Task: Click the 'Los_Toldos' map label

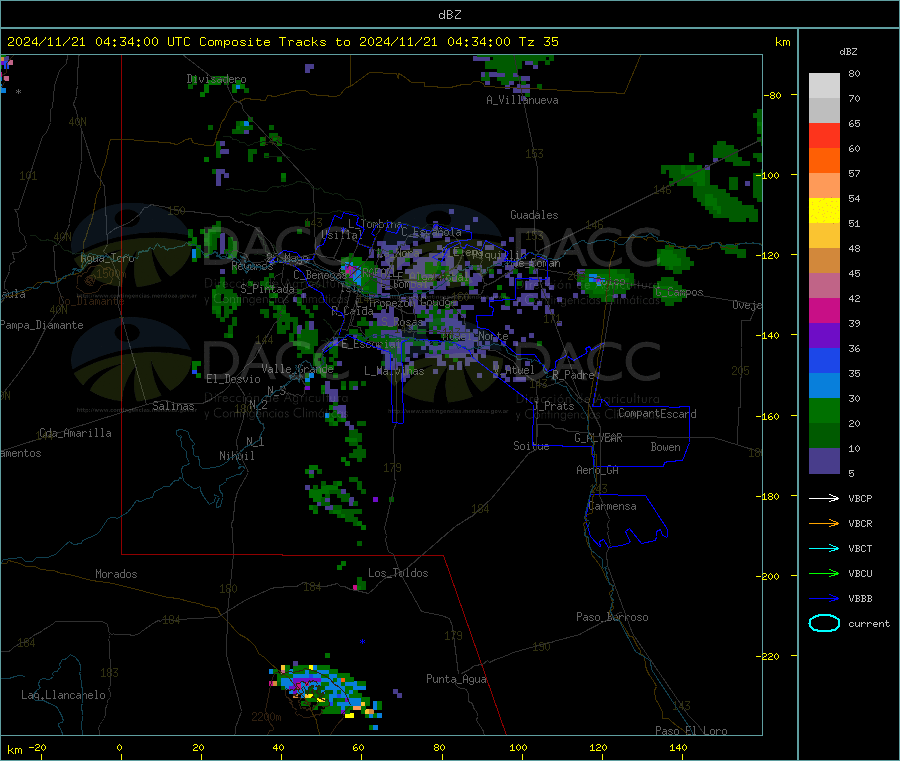Action: click(x=398, y=573)
